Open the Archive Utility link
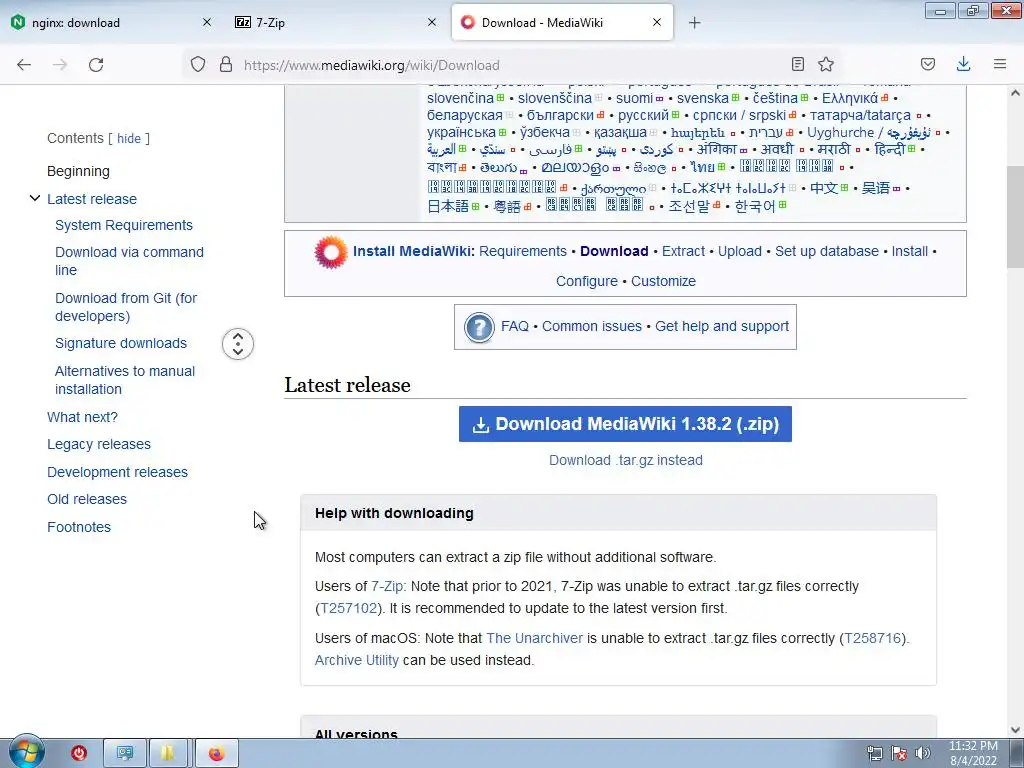 (x=357, y=660)
